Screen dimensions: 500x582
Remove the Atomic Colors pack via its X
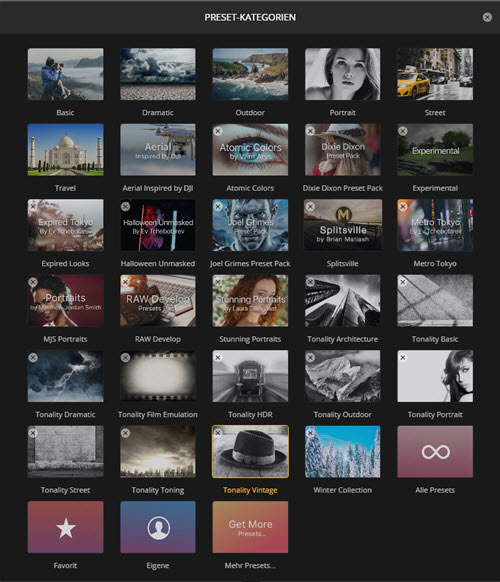tap(218, 131)
